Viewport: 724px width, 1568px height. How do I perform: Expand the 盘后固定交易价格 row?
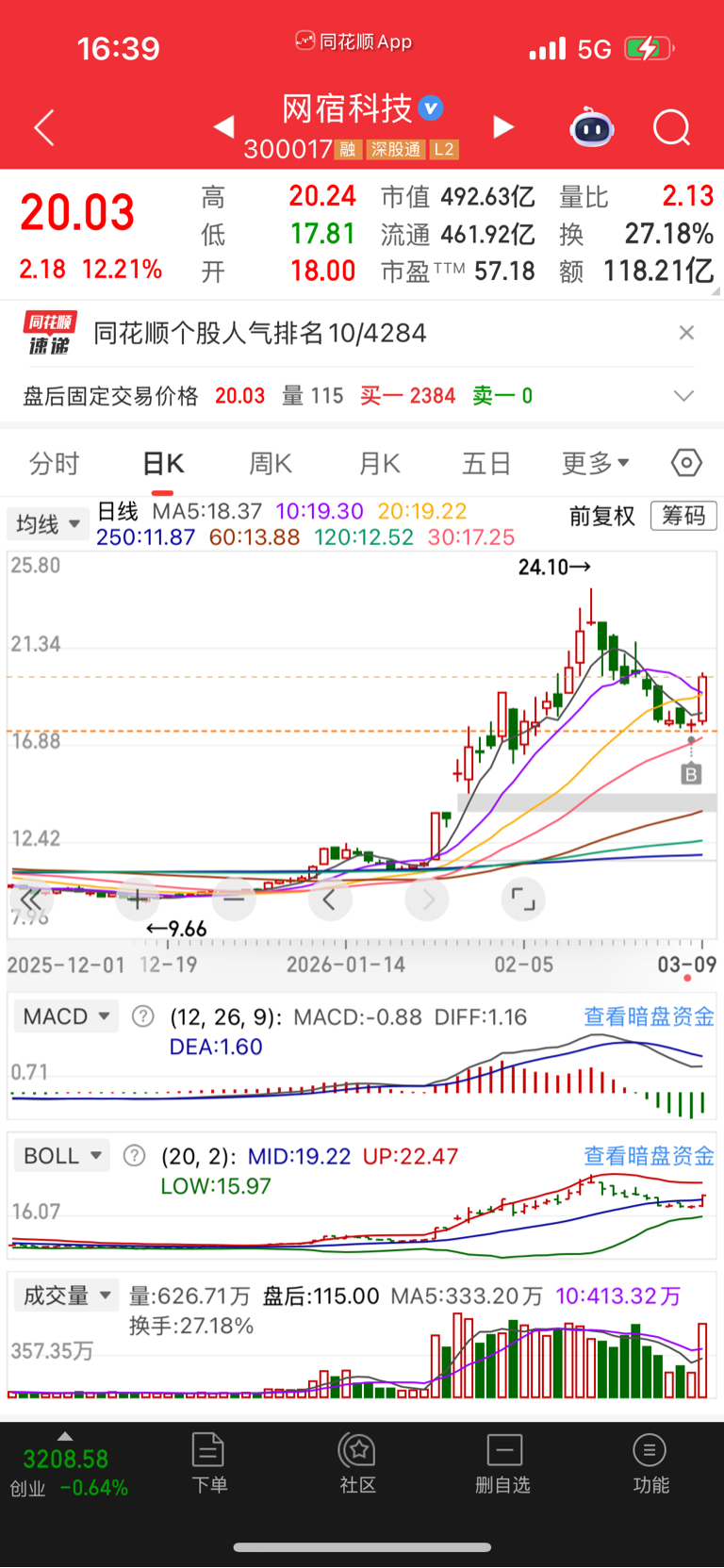click(x=684, y=396)
